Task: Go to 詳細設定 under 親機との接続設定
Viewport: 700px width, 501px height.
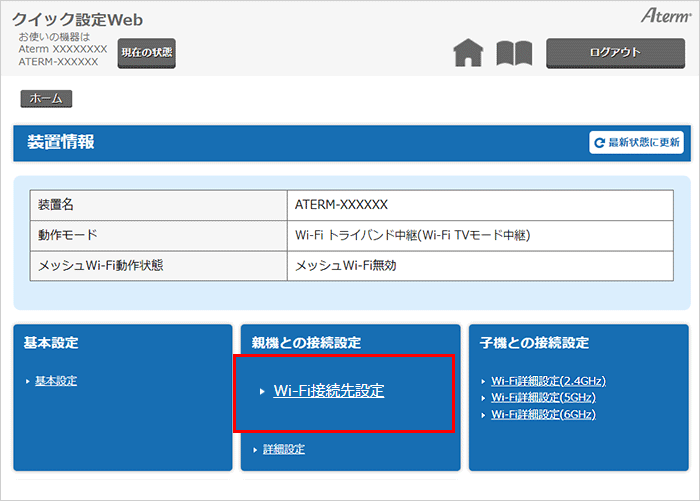Action: 284,449
